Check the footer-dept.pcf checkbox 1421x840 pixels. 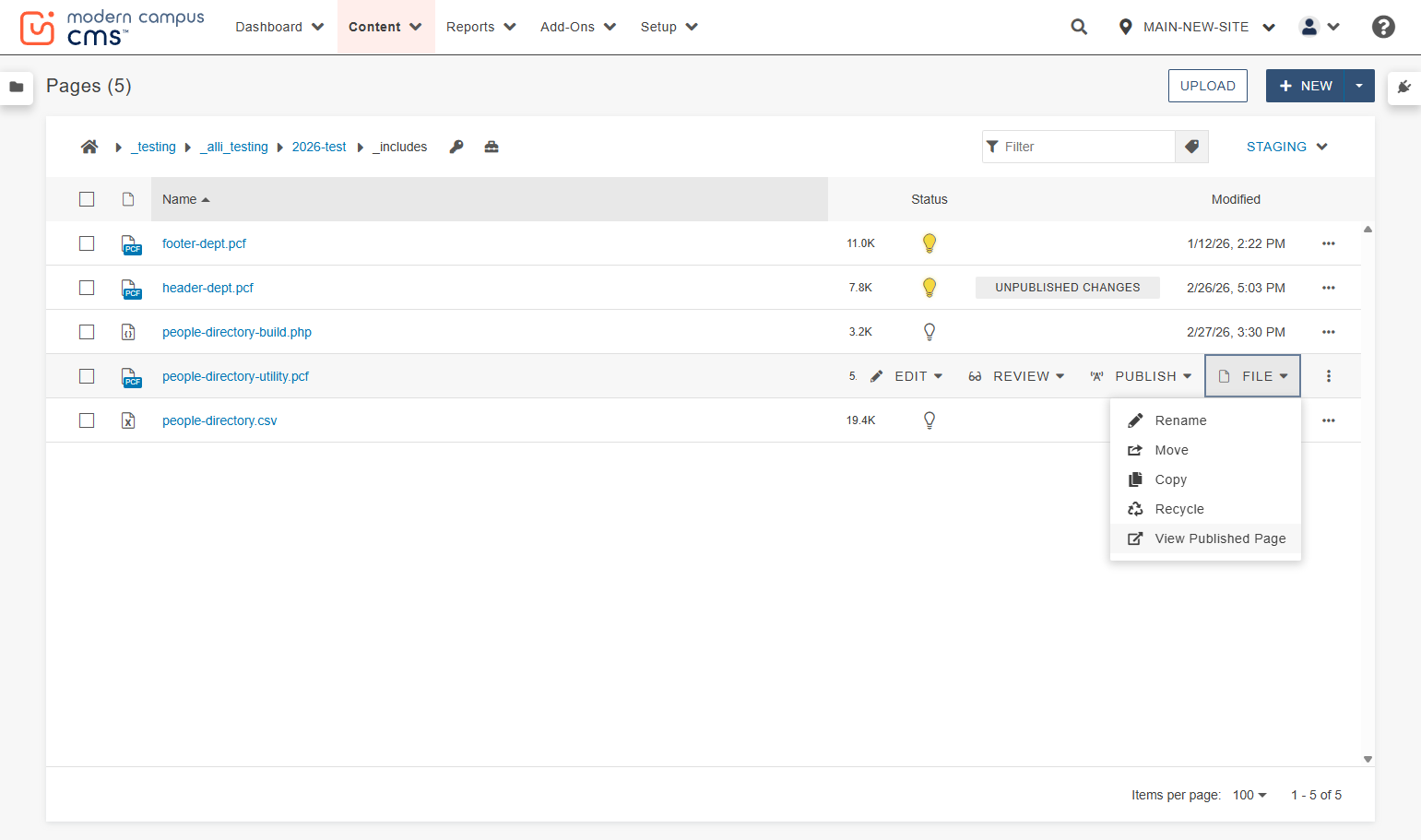pos(87,243)
